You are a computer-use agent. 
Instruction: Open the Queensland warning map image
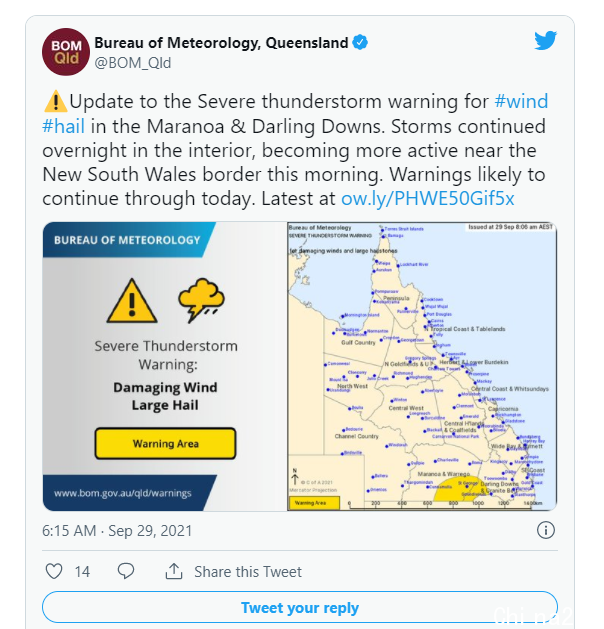(422, 366)
